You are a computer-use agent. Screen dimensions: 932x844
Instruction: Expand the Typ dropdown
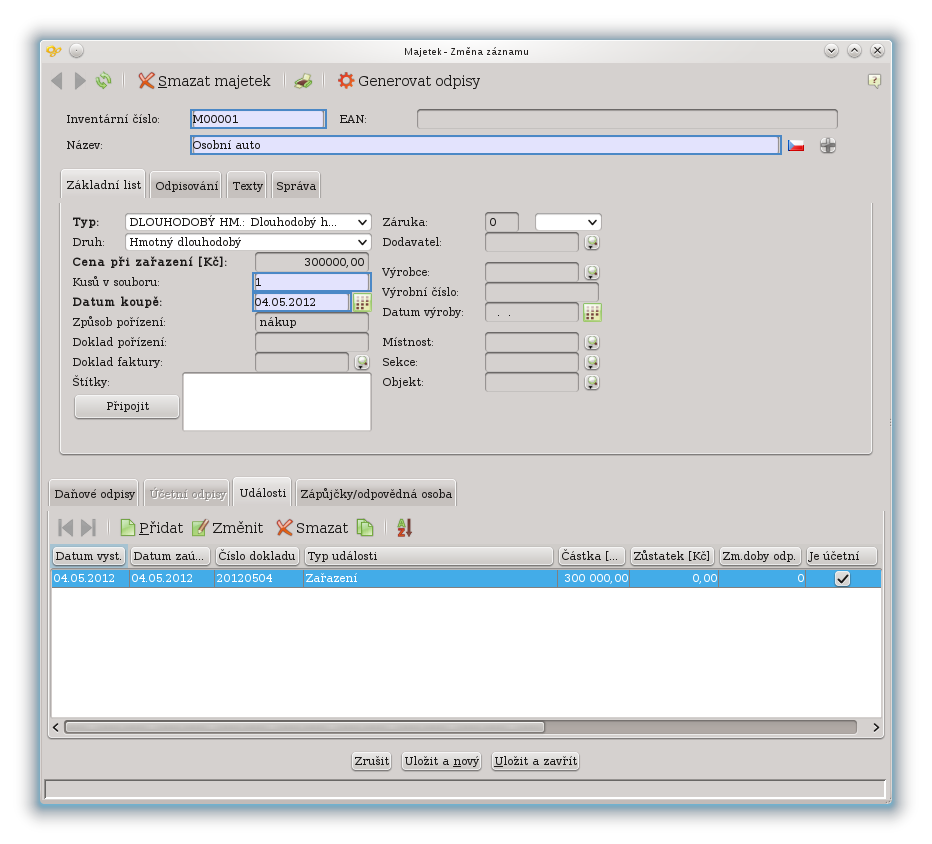(x=247, y=222)
